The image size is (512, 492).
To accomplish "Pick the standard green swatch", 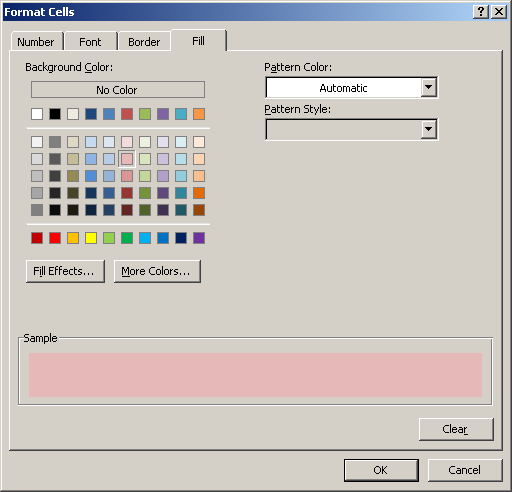I will [127, 238].
